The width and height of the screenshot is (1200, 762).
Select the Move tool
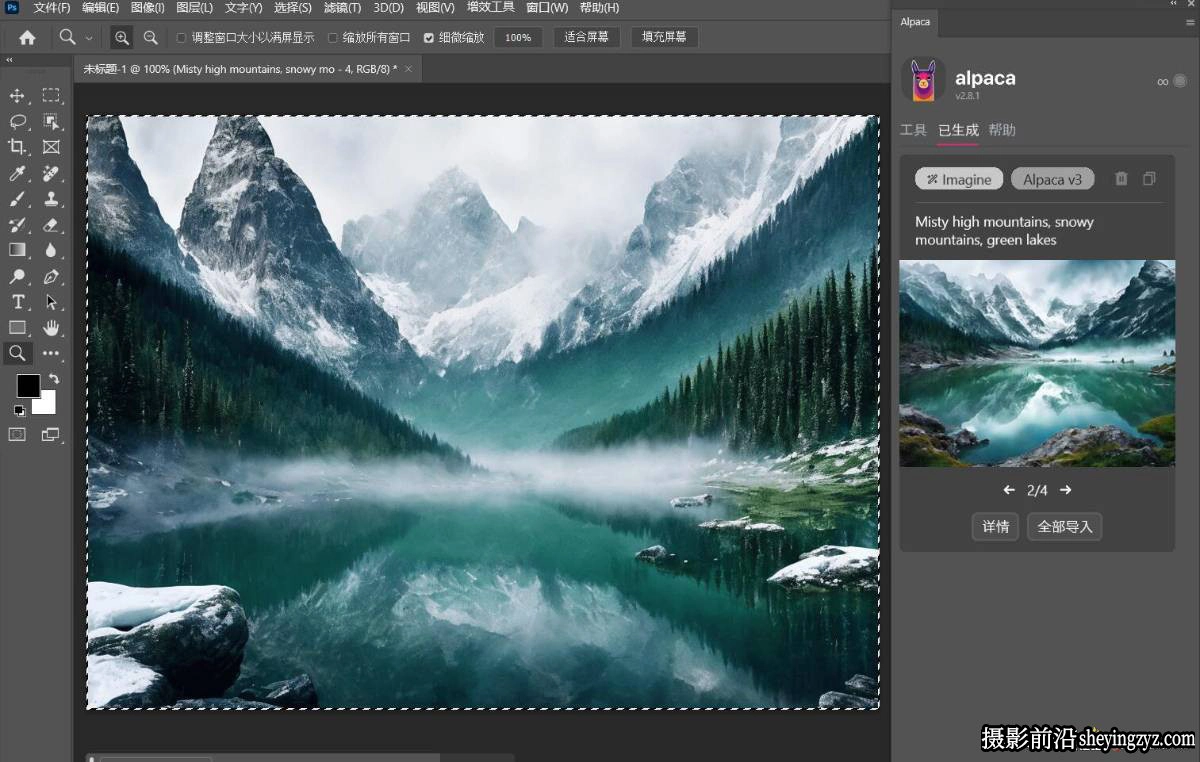click(x=17, y=96)
